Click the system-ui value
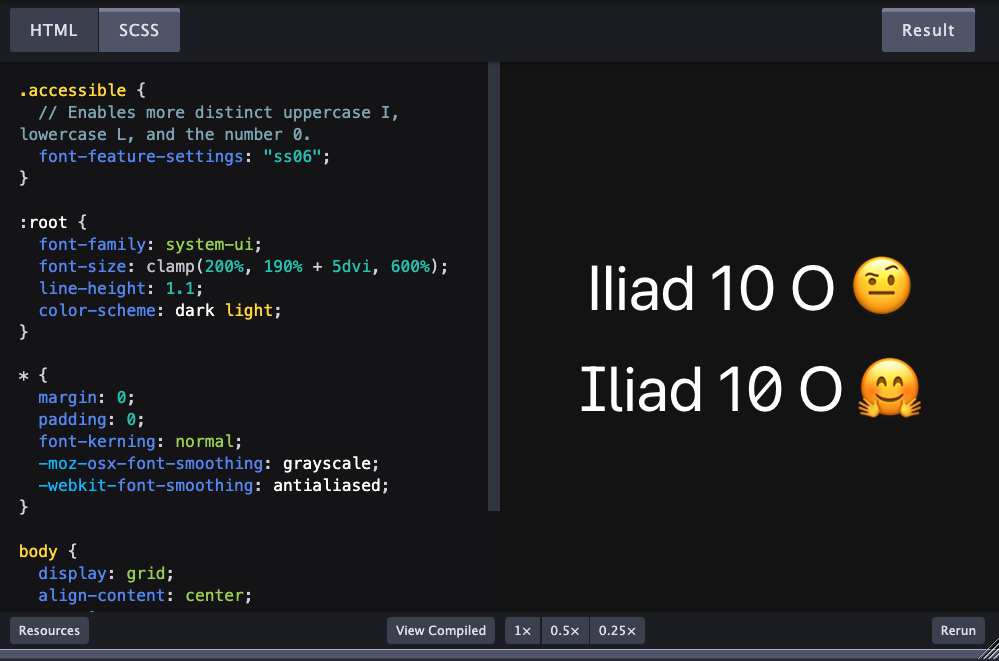Image resolution: width=999 pixels, height=661 pixels. pos(209,244)
